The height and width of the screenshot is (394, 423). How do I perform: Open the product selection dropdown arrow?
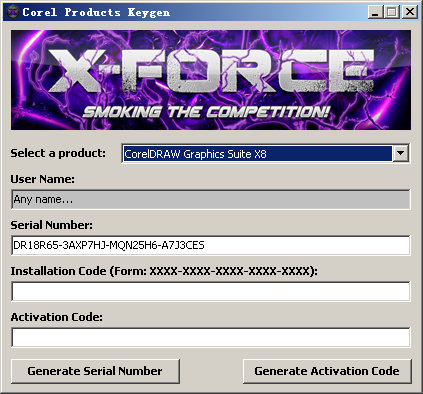(x=400, y=154)
